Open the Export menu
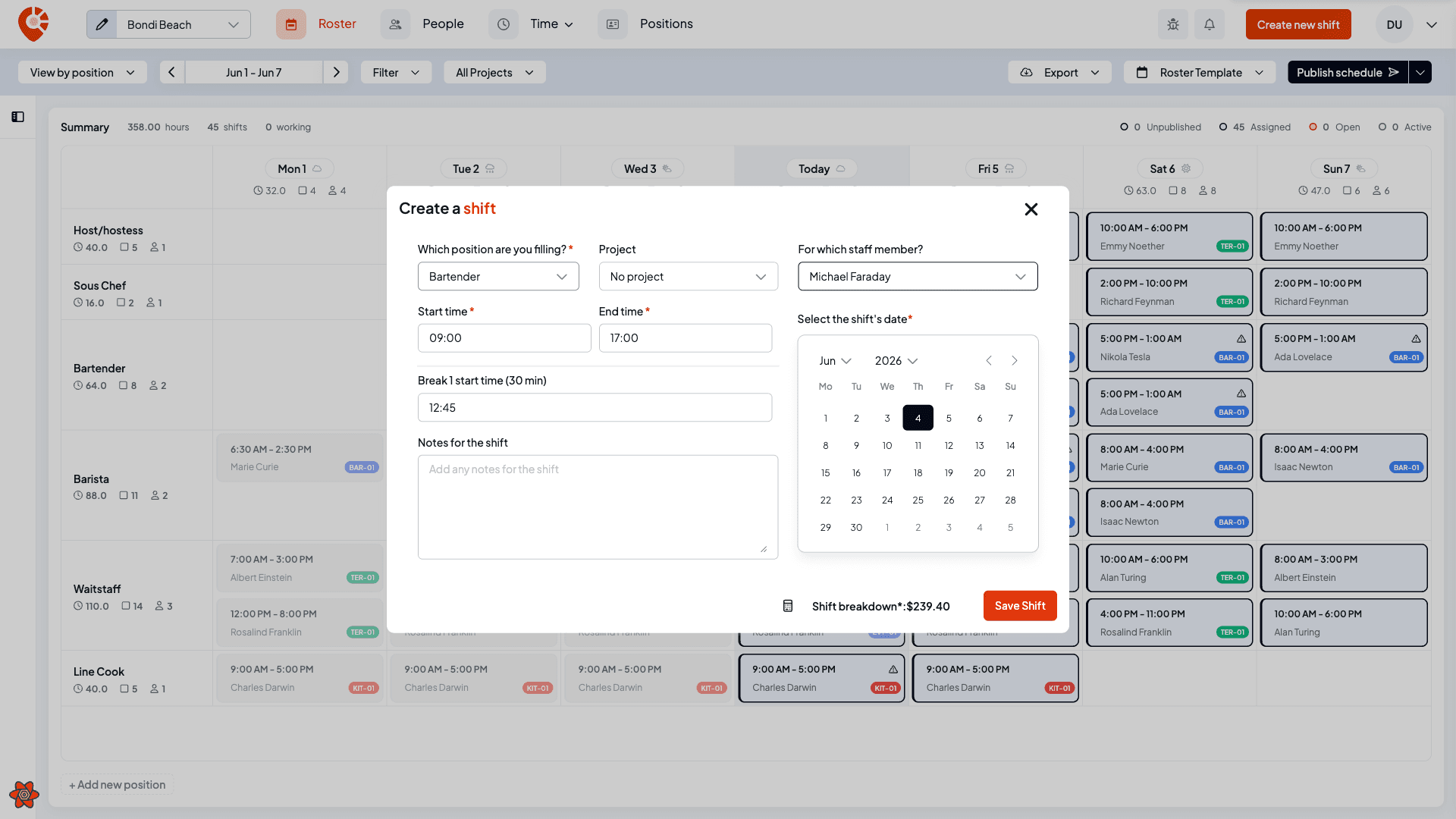The width and height of the screenshot is (1456, 819). pos(1059,72)
